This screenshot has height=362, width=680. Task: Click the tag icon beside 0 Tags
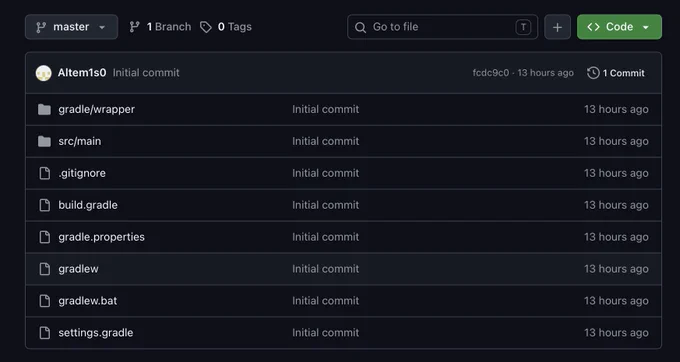click(206, 27)
